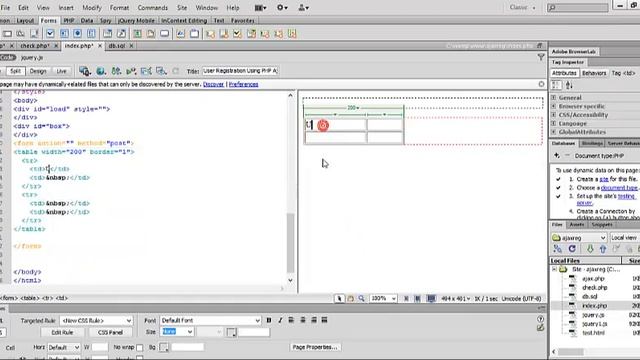Viewport: 640px width, 360px height.
Task: Open the Commands menu
Action: [x=153, y=8]
